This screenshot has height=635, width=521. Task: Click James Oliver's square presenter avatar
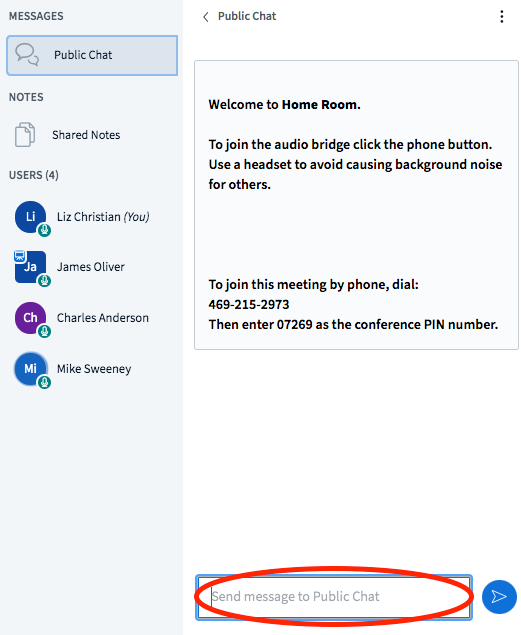click(30, 267)
